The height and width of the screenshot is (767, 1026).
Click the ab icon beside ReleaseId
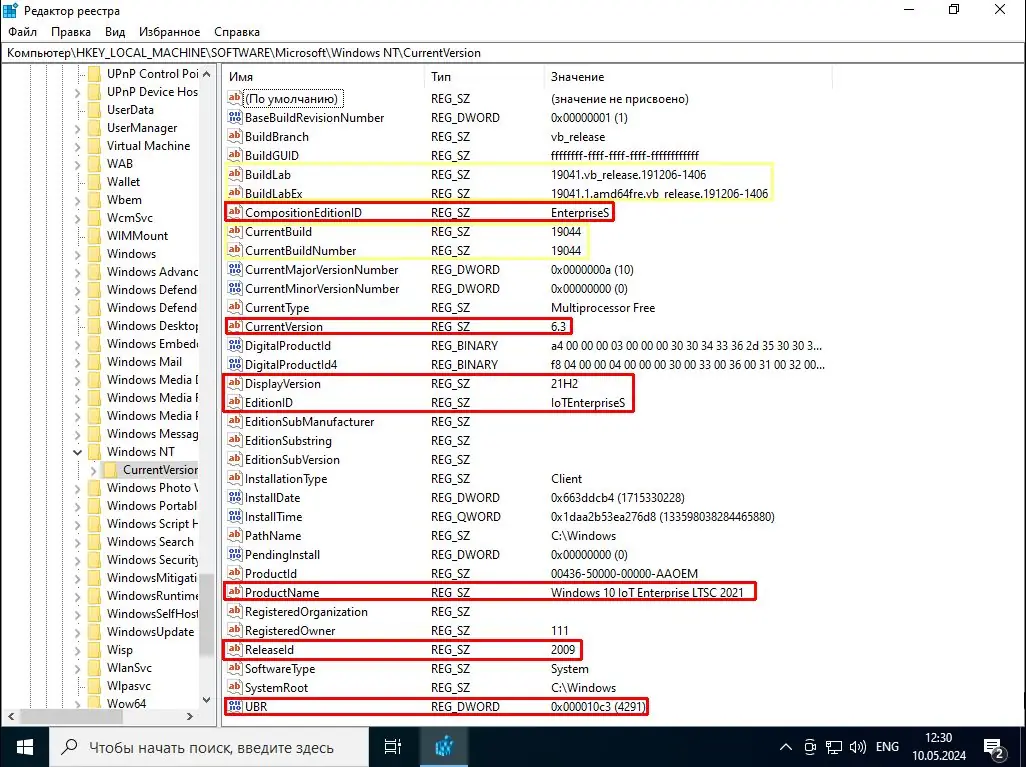tap(233, 649)
